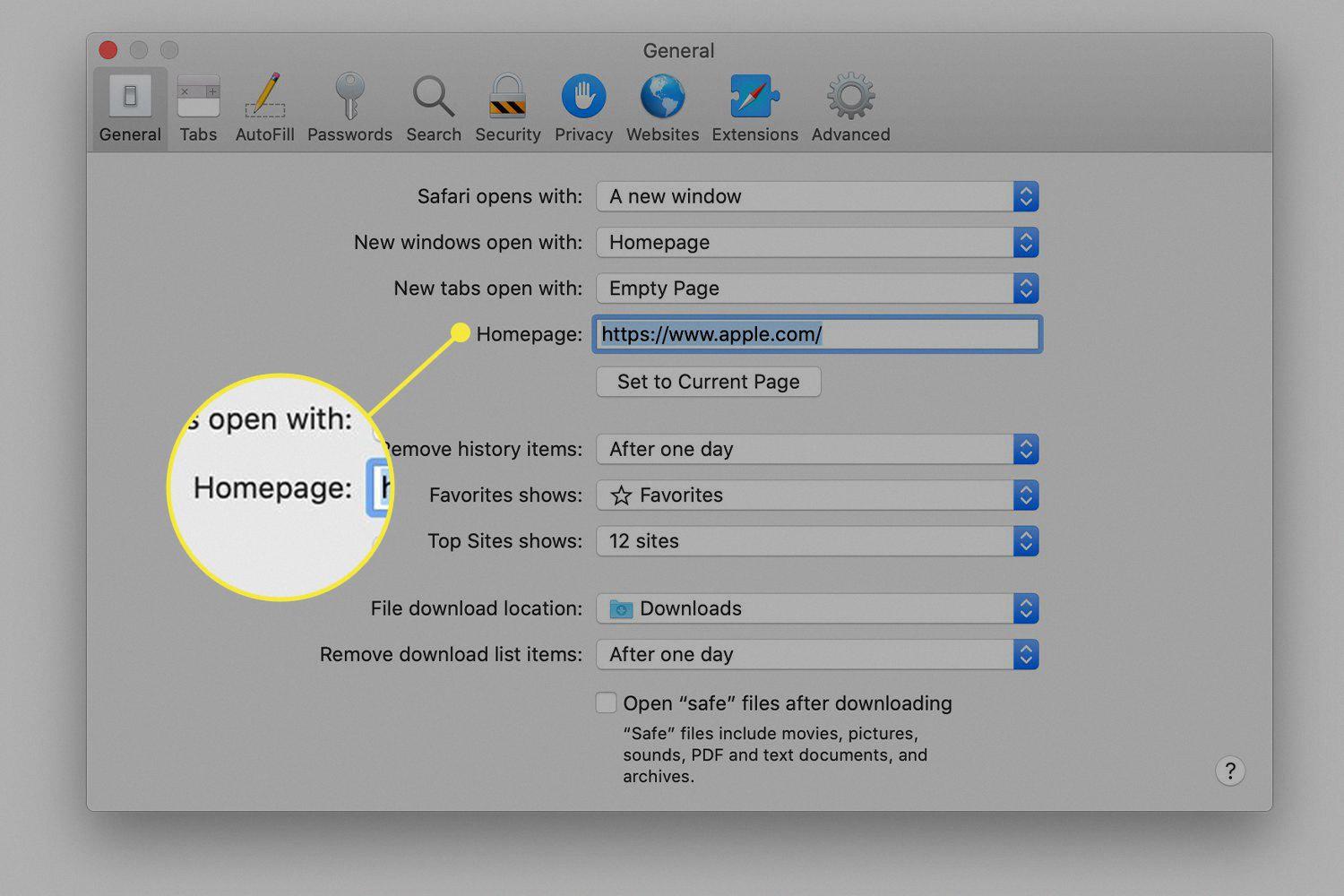Click the help question mark button
The image size is (1344, 896).
tap(1230, 771)
